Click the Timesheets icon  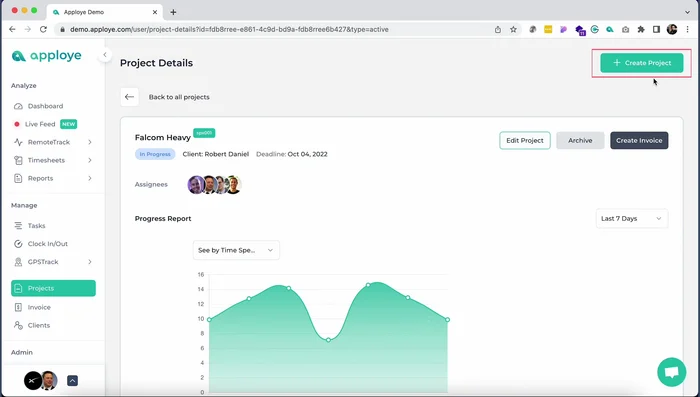[x=18, y=160]
